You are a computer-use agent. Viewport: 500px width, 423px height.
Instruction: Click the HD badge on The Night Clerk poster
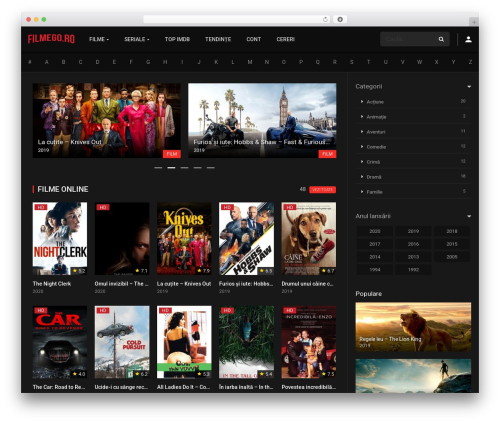coord(41,207)
